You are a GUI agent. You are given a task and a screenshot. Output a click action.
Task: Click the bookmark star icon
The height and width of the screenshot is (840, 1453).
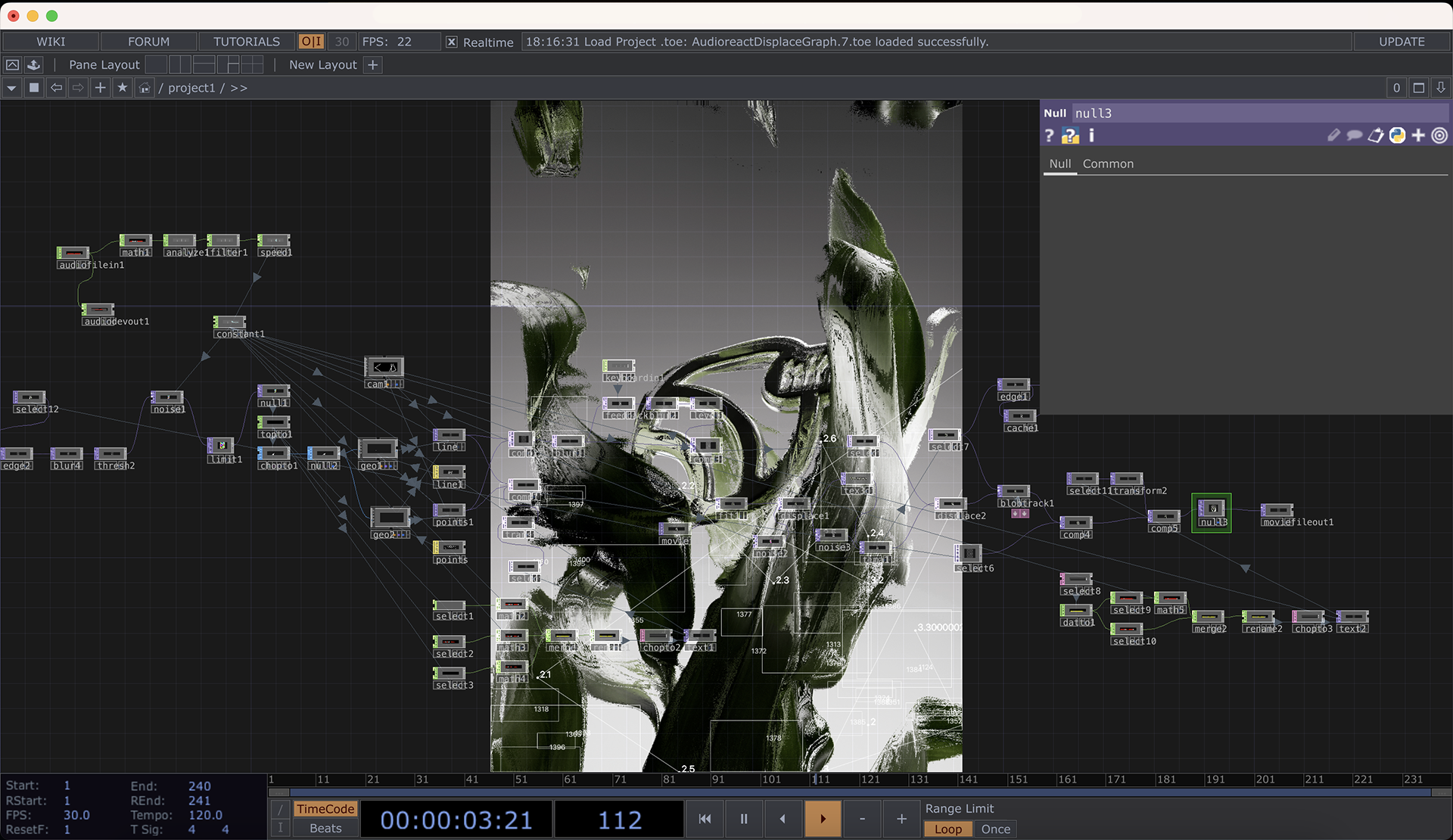pos(122,88)
